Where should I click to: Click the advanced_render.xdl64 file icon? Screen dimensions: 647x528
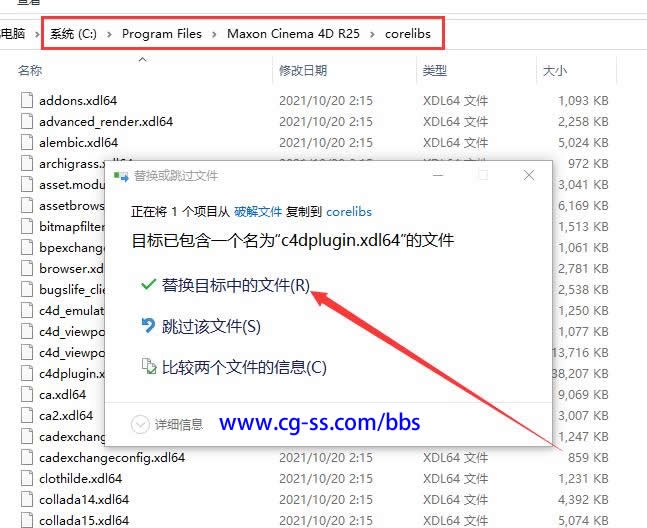click(x=27, y=121)
